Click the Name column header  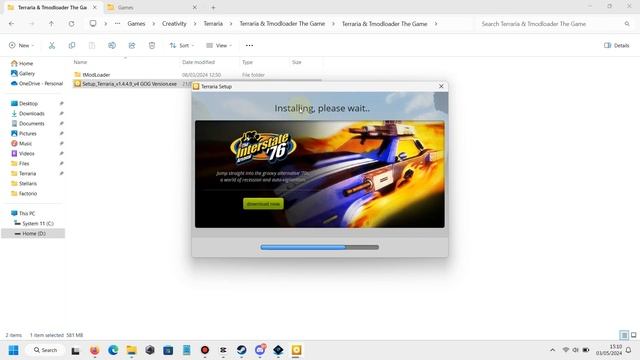click(x=80, y=62)
